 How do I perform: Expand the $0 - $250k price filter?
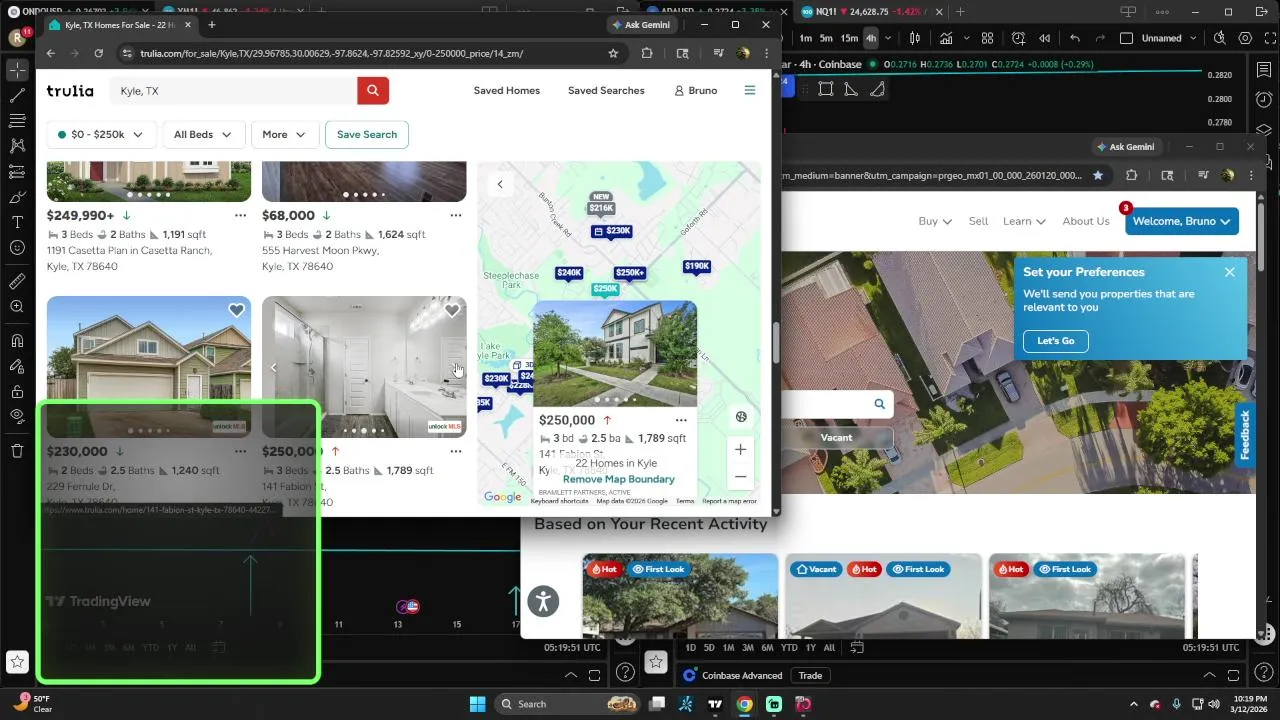(x=100, y=134)
